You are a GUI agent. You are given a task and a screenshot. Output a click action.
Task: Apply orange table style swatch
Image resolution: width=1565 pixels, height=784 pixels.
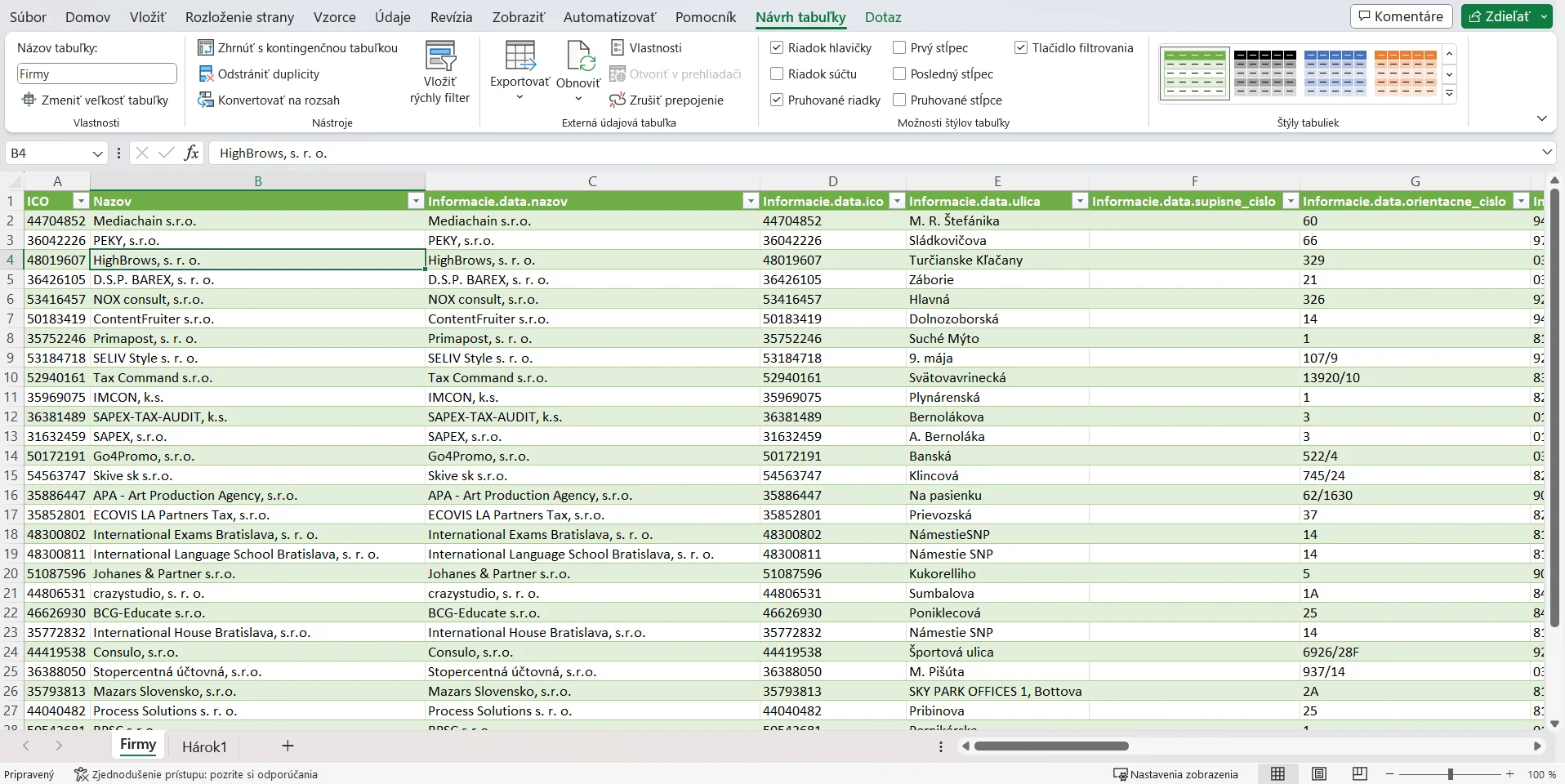[1406, 73]
